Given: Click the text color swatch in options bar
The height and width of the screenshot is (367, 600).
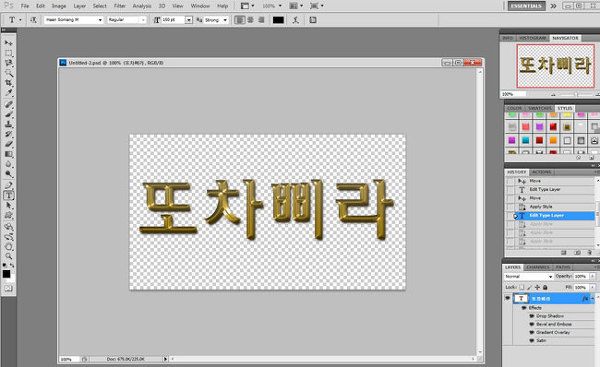Looking at the screenshot, I should pos(278,20).
